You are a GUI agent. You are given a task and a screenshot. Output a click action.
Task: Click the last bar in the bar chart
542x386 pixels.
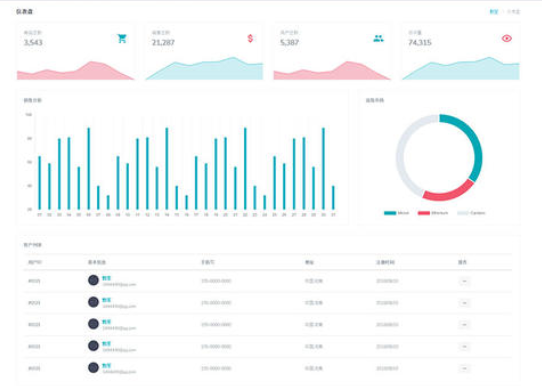333,198
